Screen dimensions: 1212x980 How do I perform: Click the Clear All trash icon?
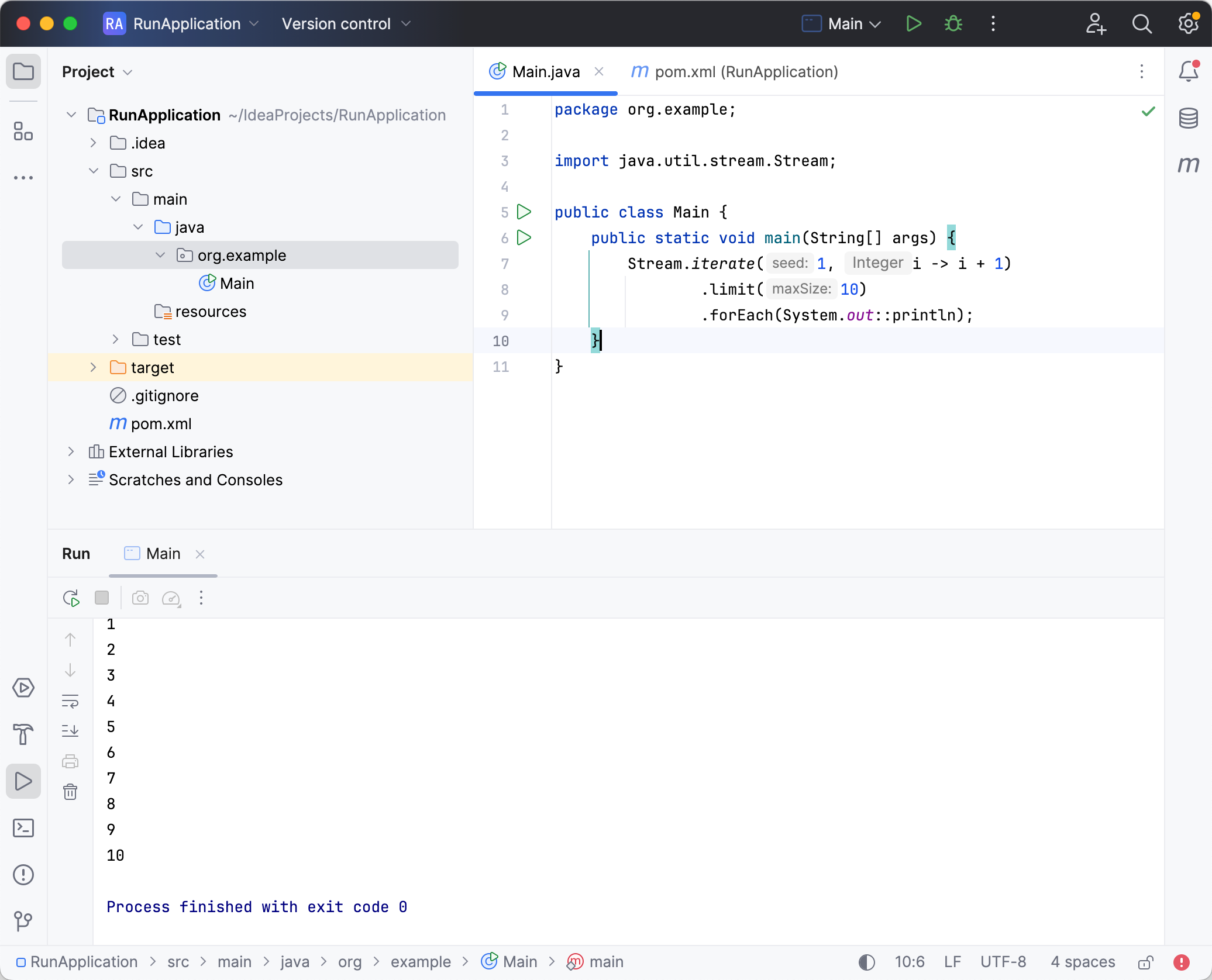pos(70,792)
